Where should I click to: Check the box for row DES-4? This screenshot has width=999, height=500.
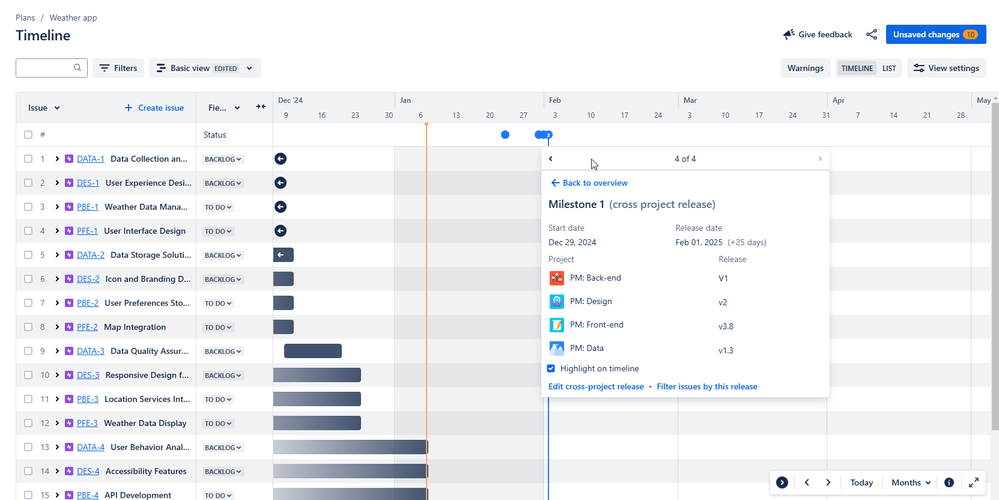(x=28, y=471)
